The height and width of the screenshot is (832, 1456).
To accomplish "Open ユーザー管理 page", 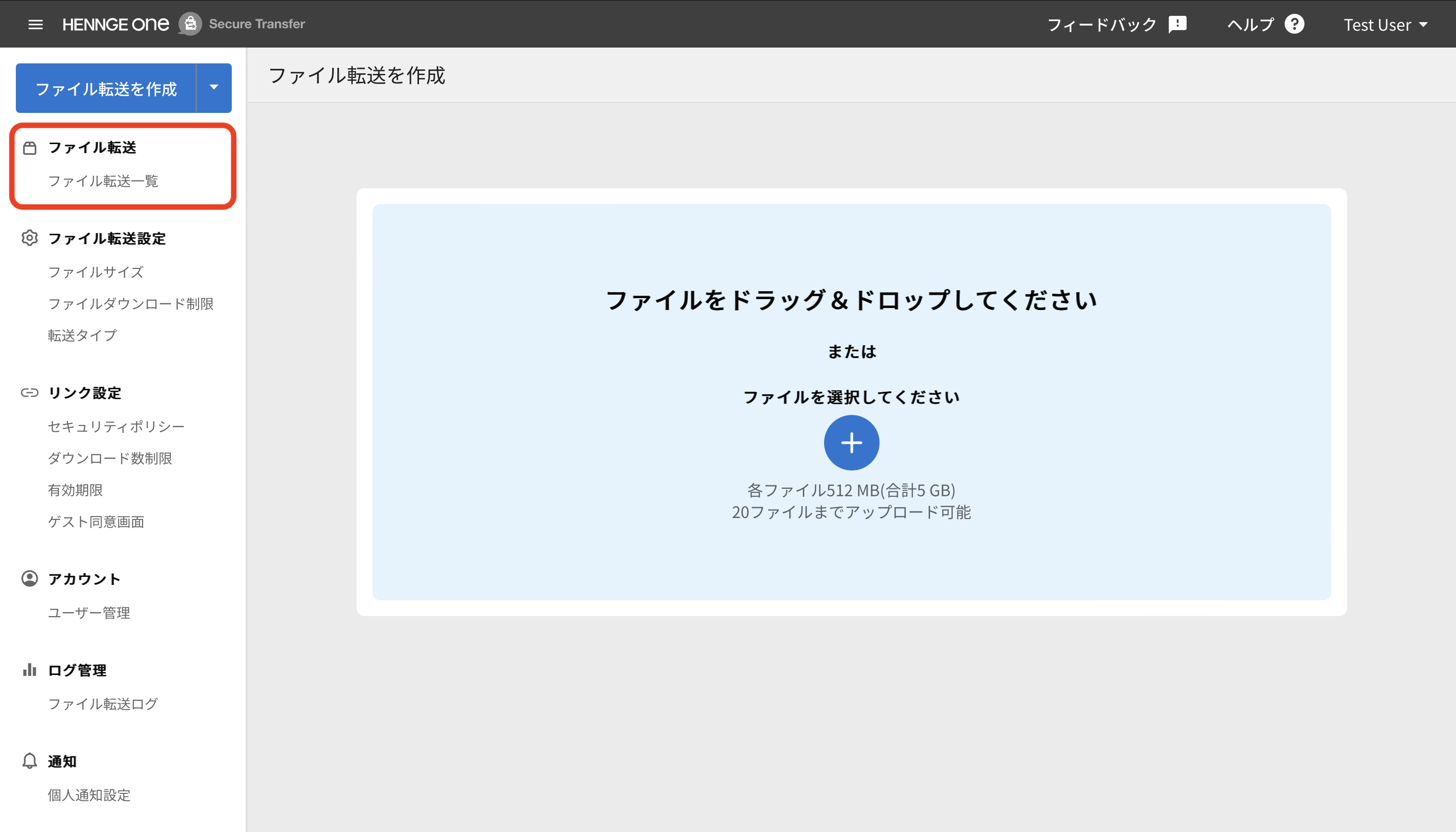I will click(89, 613).
